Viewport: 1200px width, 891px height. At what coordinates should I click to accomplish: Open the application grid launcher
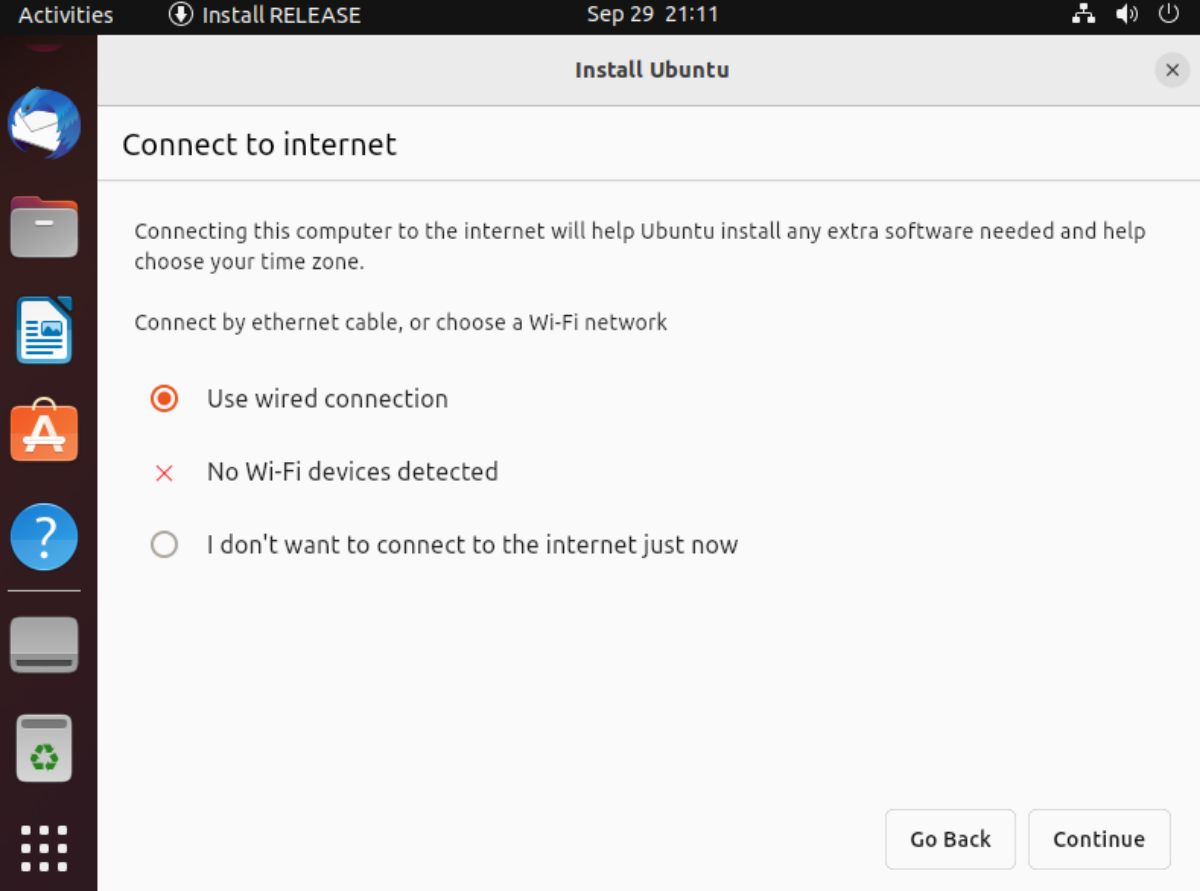[44, 846]
